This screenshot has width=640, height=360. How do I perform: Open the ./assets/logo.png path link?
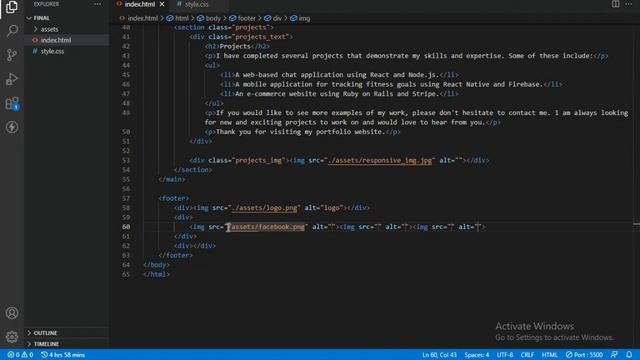(264, 208)
